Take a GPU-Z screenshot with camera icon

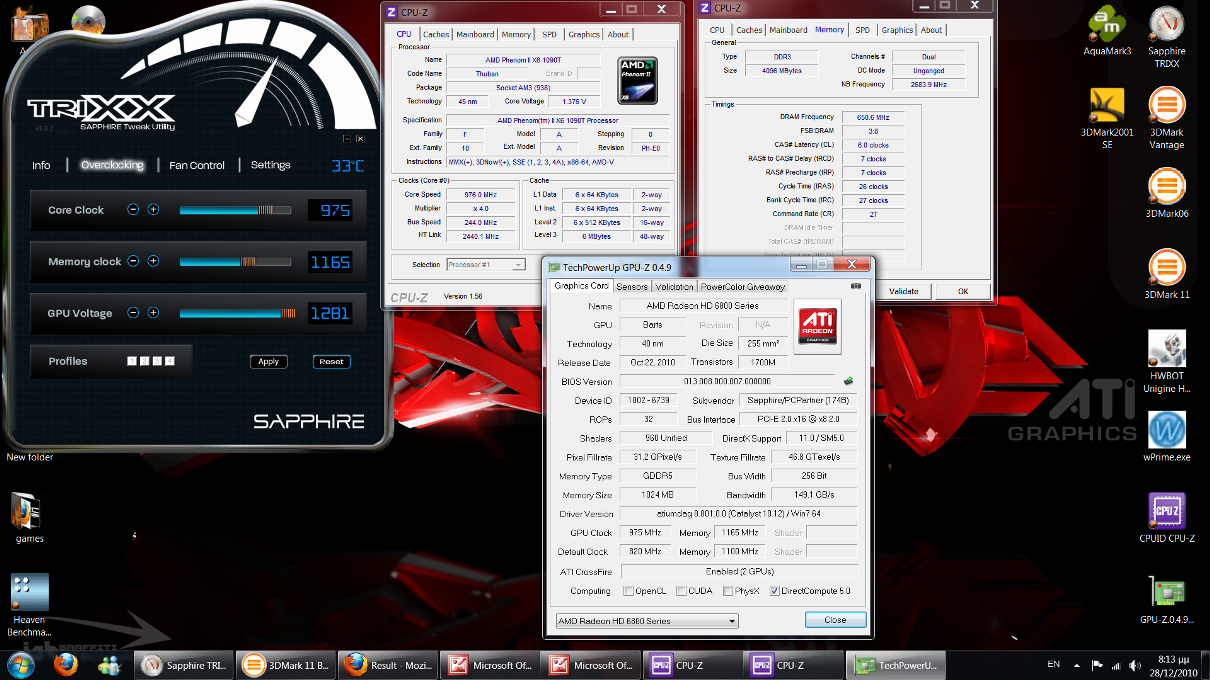pyautogui.click(x=855, y=286)
